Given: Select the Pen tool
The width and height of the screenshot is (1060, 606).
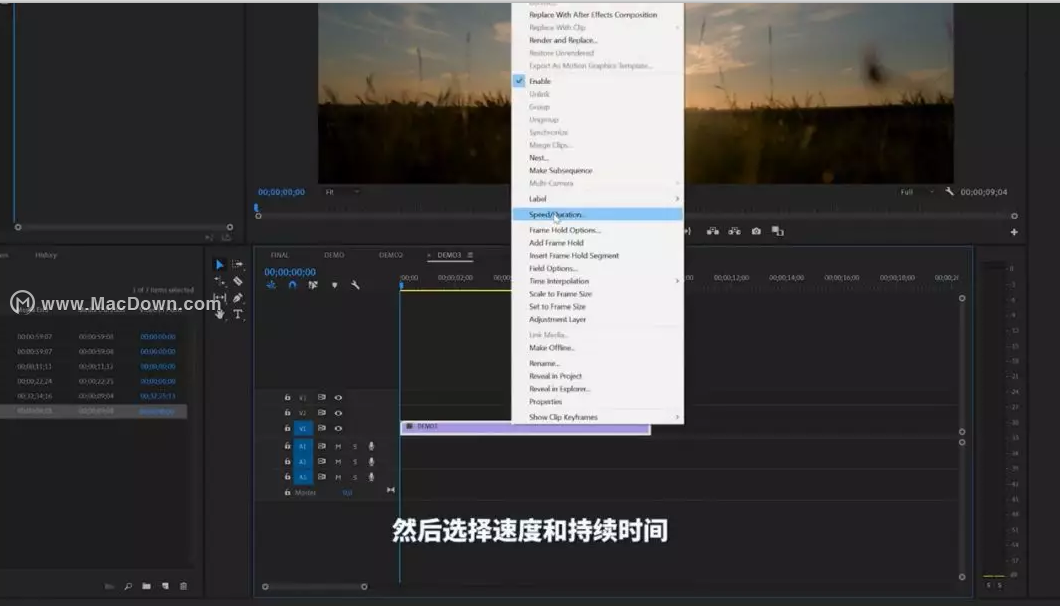Looking at the screenshot, I should click(238, 298).
